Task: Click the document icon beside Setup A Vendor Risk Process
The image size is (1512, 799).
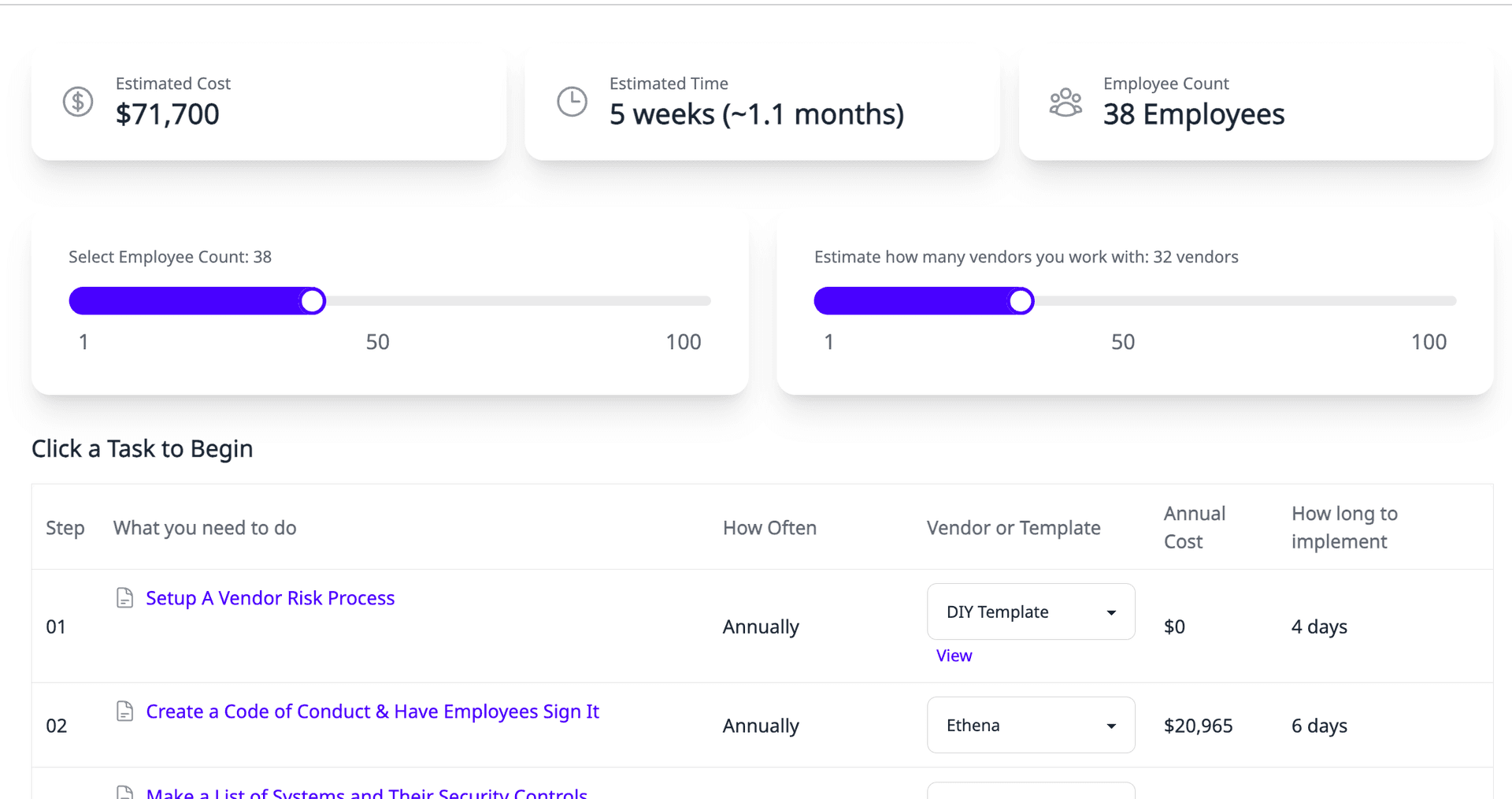Action: [125, 597]
